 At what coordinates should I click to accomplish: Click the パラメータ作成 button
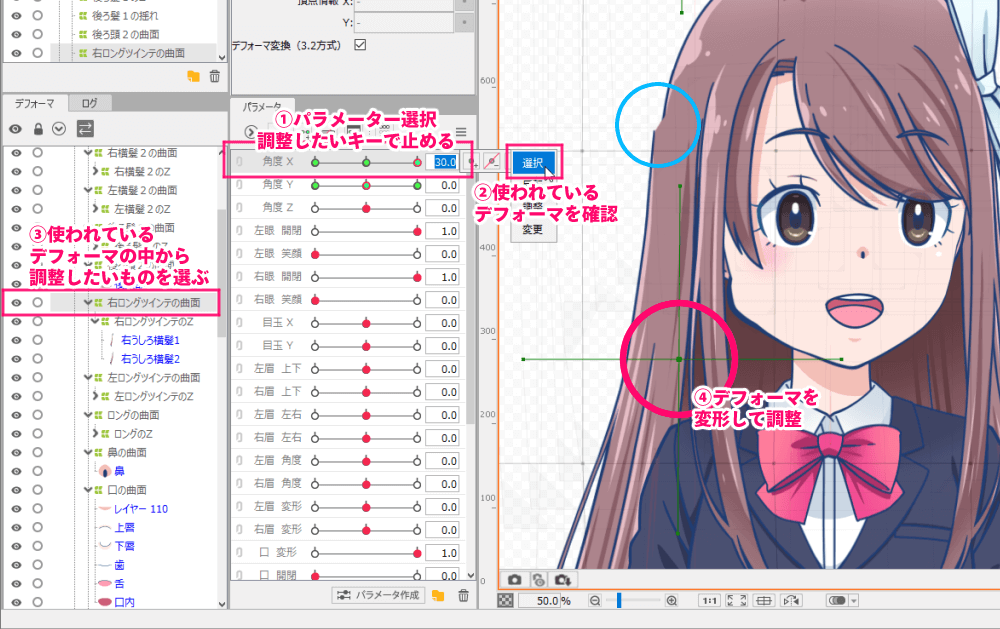pyautogui.click(x=379, y=595)
